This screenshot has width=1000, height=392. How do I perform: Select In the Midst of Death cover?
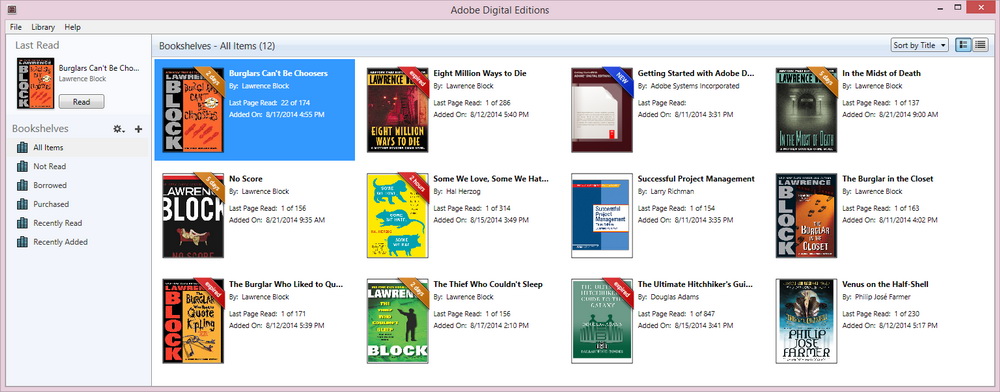click(x=806, y=110)
